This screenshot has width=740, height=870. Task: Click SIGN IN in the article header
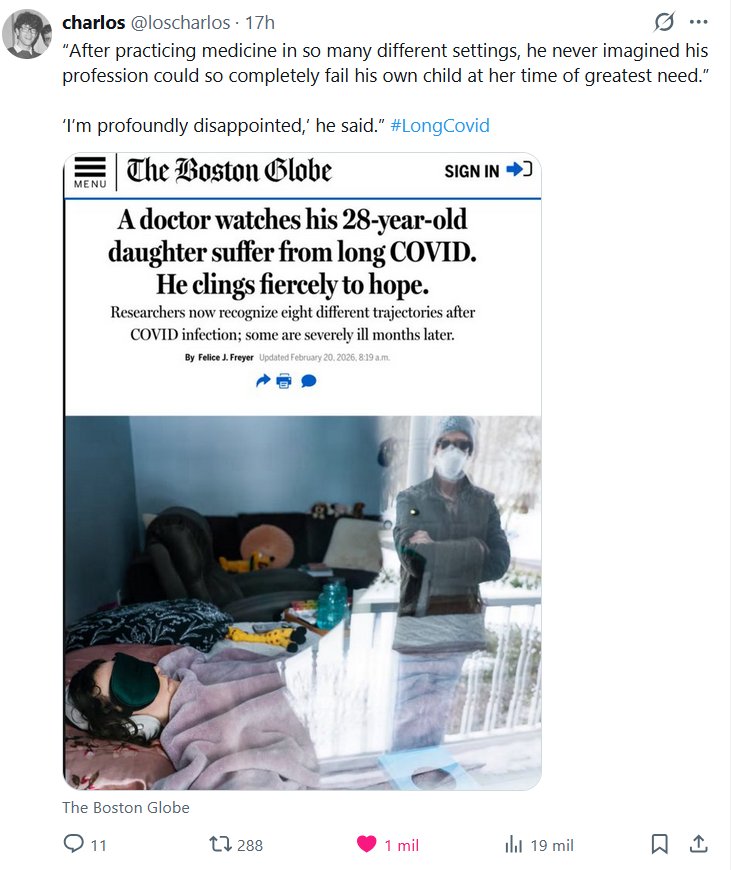tap(488, 171)
